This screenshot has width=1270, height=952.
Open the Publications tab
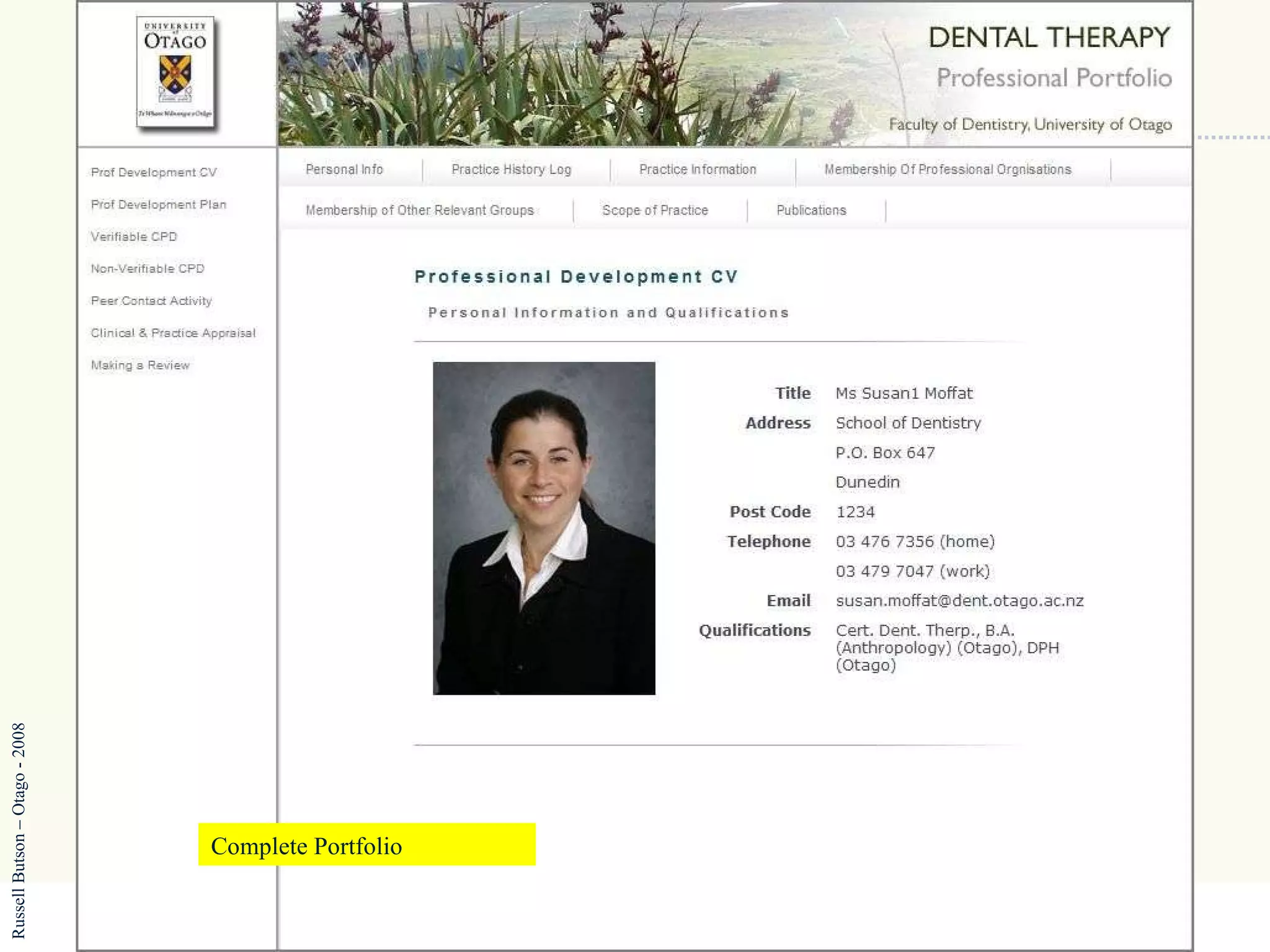click(x=811, y=210)
